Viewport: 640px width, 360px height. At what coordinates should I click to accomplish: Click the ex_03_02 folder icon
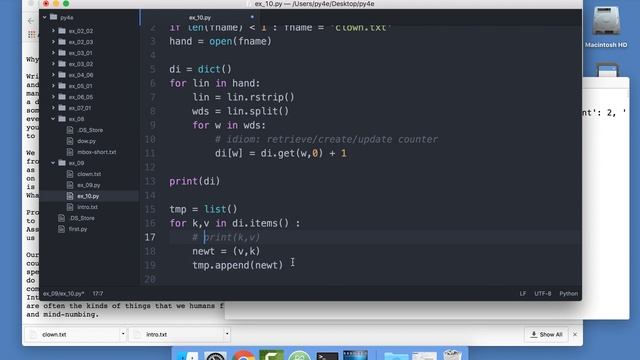[62, 64]
